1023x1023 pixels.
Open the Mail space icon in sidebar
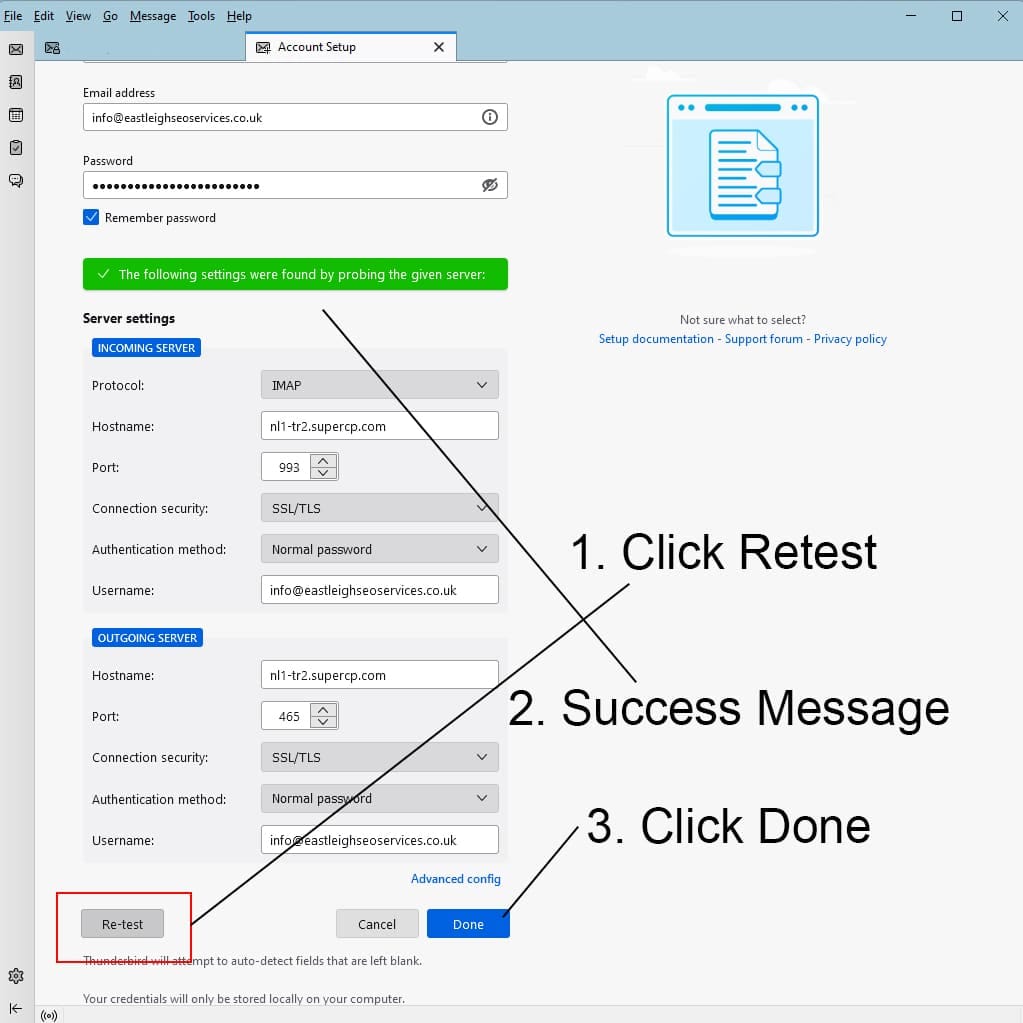pyautogui.click(x=16, y=49)
